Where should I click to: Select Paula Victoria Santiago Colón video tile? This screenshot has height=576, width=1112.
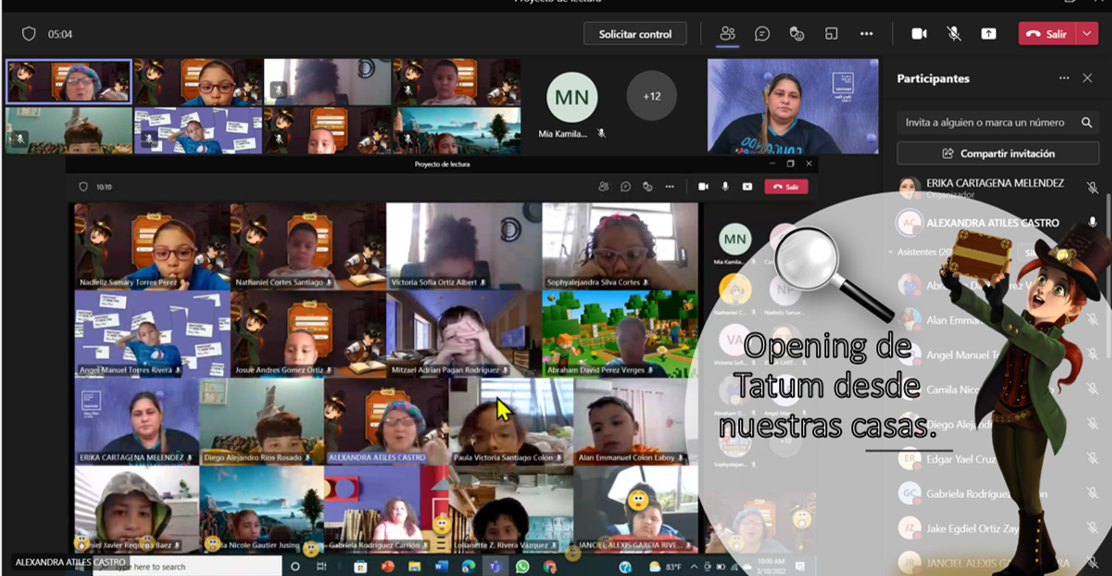tap(511, 421)
